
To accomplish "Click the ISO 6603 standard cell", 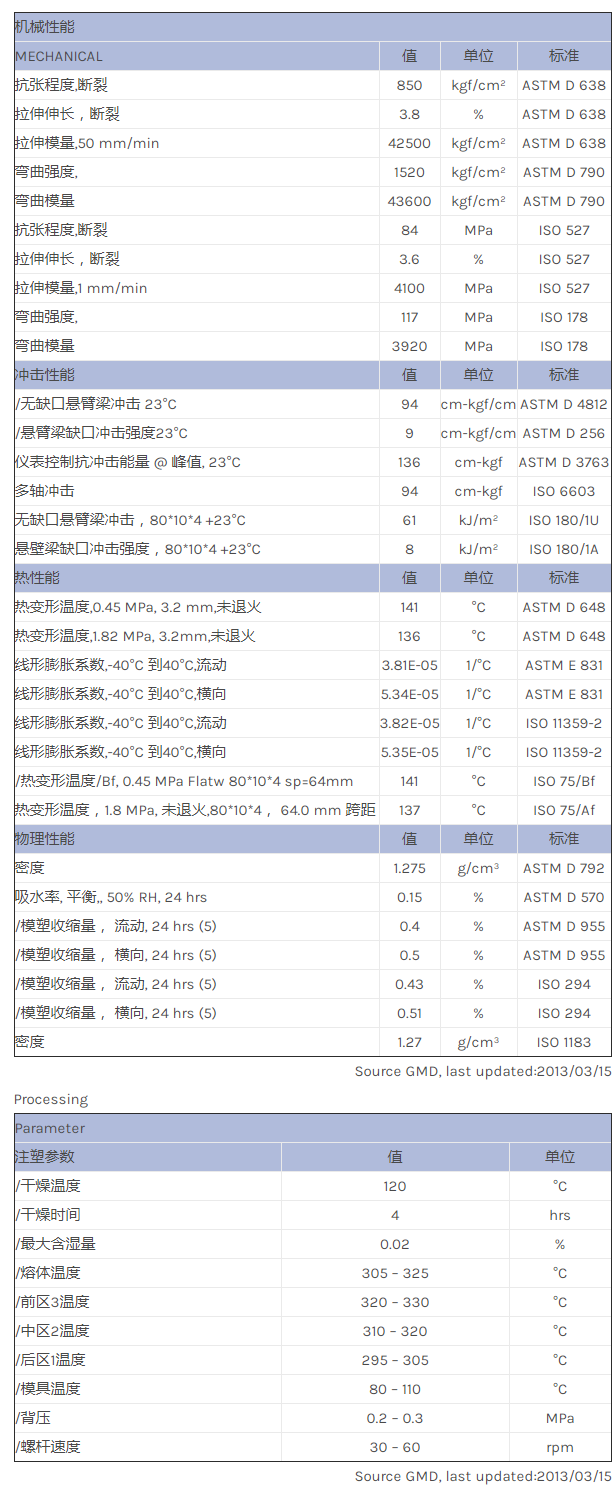I will (x=563, y=491).
